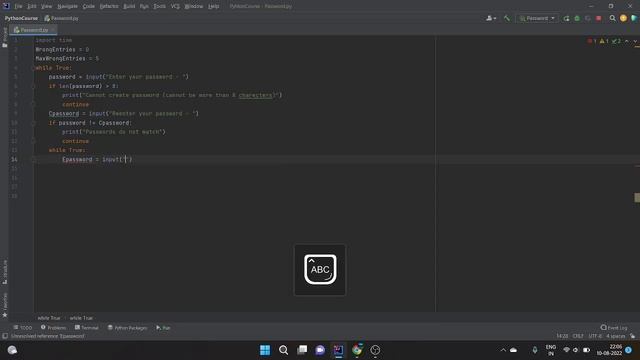Click the second while True breadcrumb
The width and height of the screenshot is (640, 360).
(x=81, y=318)
